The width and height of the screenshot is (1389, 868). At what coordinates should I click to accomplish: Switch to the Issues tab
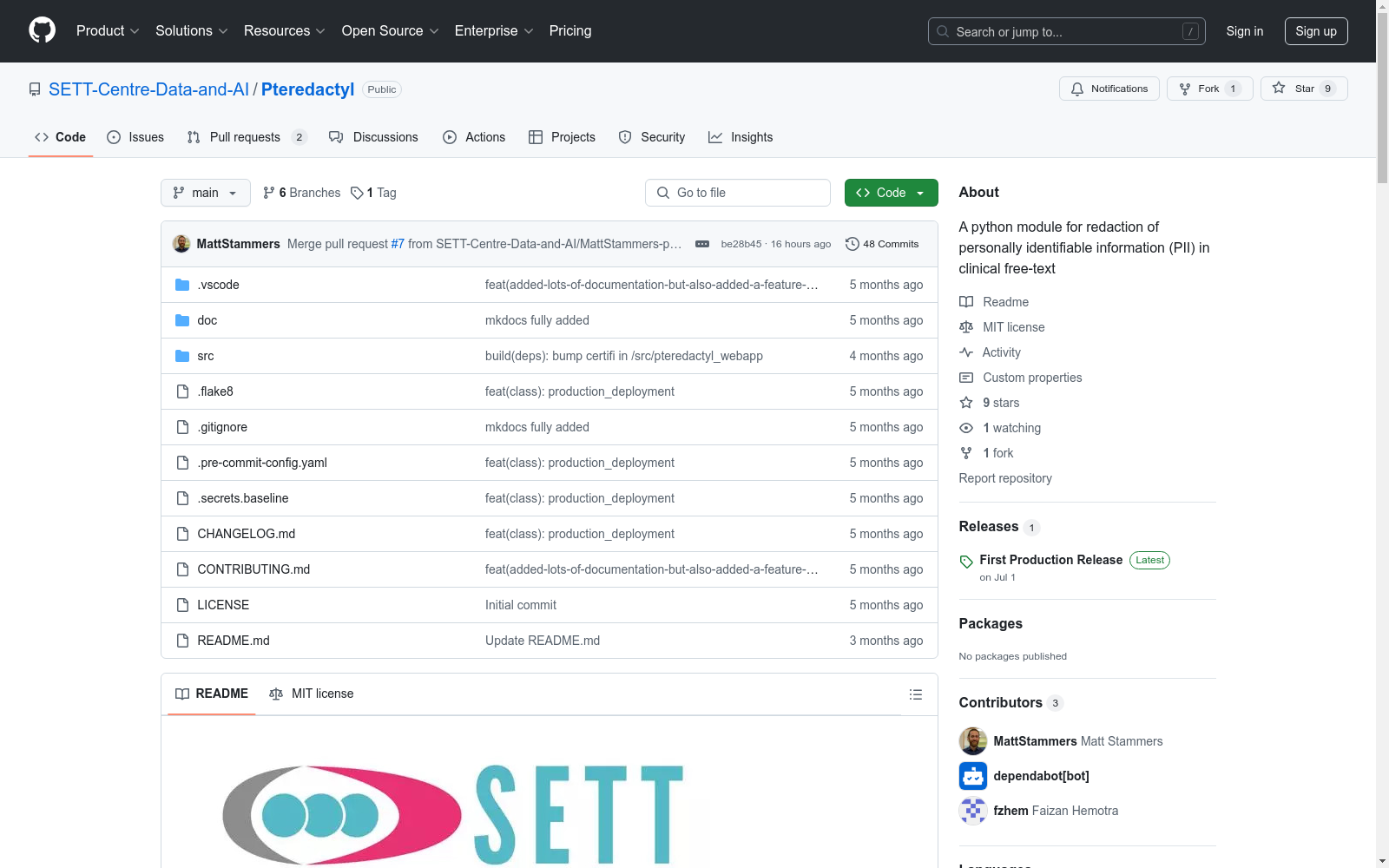pos(135,137)
